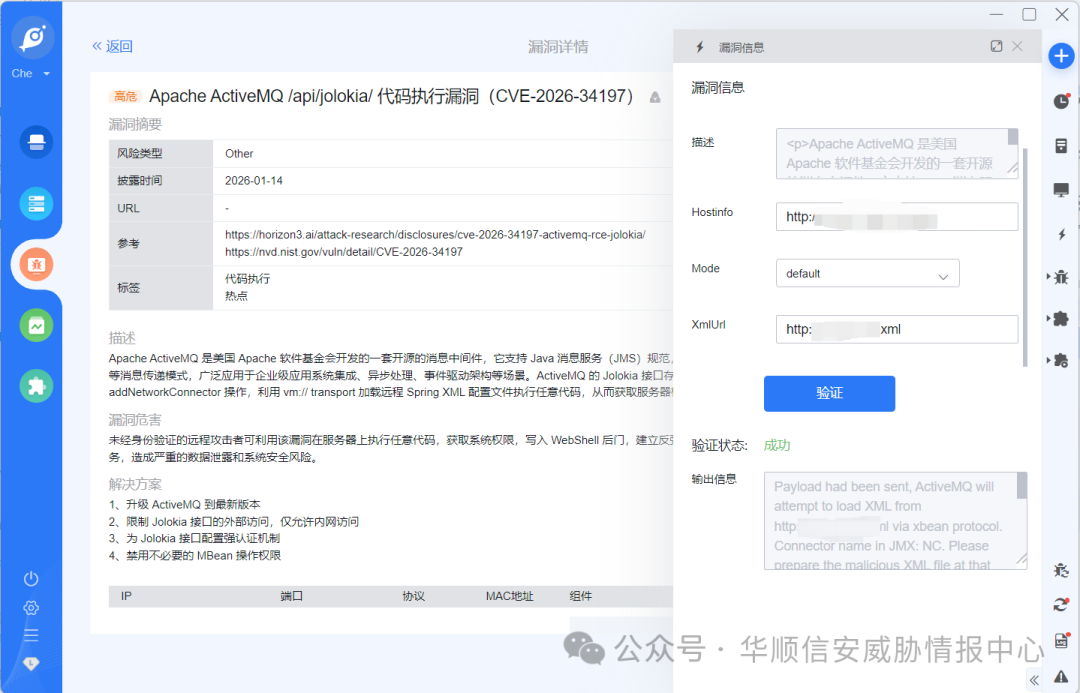Screen dimensions: 1080x693
Task: Click the blue 验证 button
Action: [x=829, y=393]
